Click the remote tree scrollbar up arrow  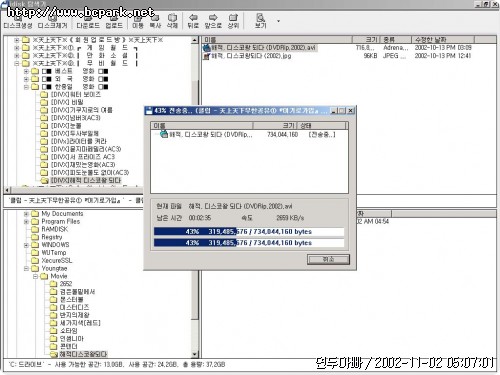click(x=195, y=40)
